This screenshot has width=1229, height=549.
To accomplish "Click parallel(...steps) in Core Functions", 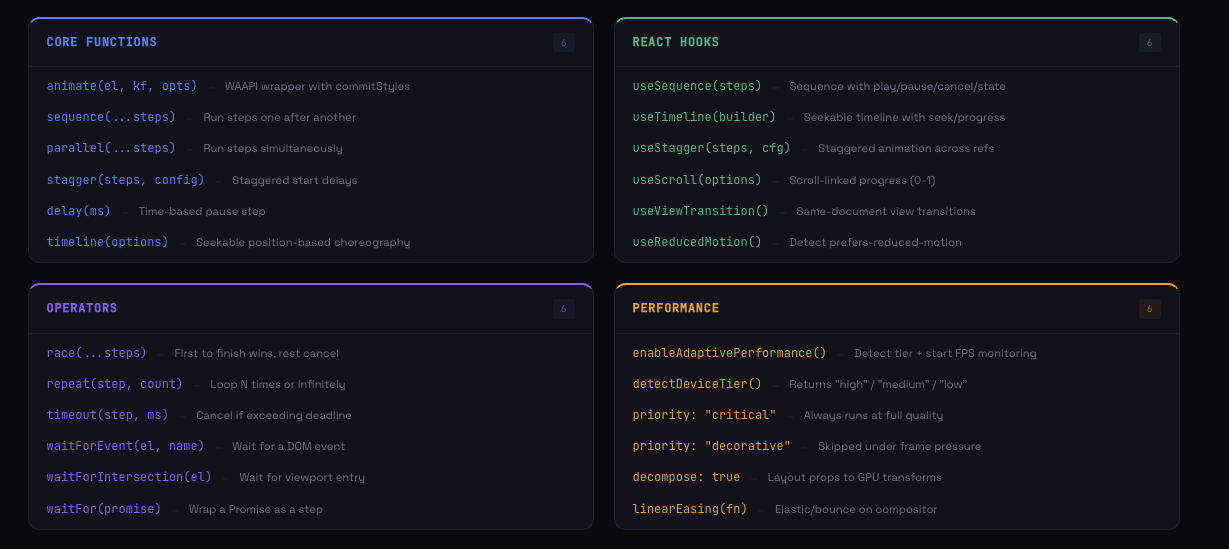I will [x=111, y=148].
